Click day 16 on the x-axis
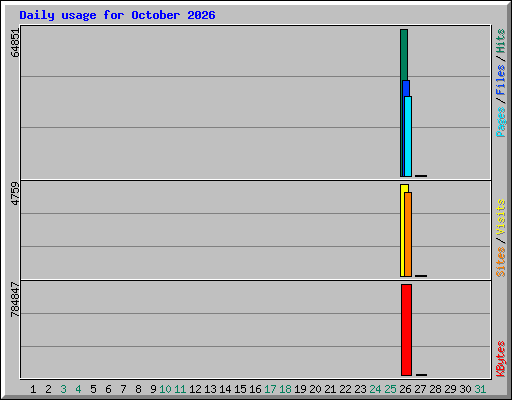 [x=255, y=389]
